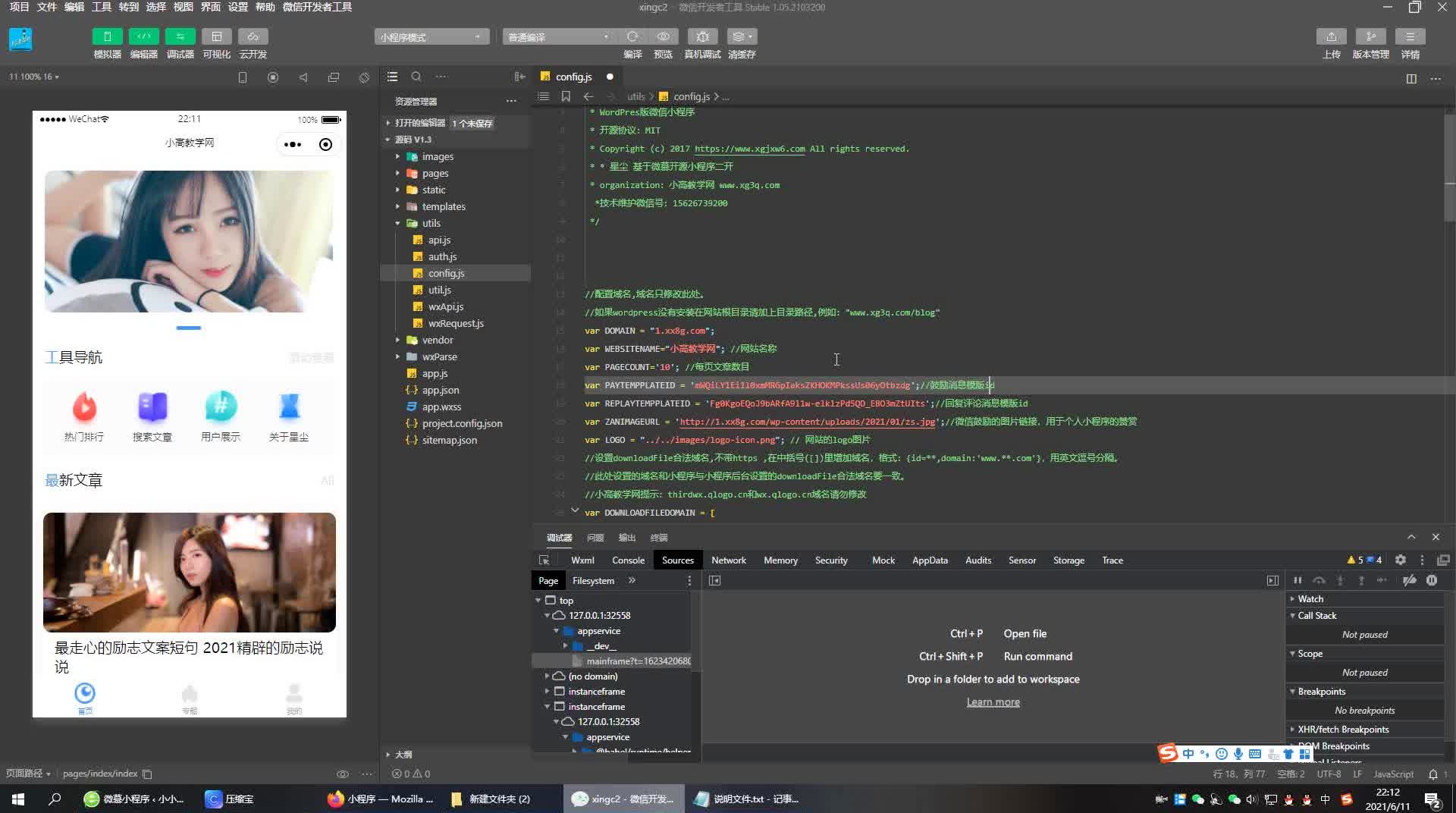Open the 工具 menu
Viewport: 1456px width, 813px height.
102,7
